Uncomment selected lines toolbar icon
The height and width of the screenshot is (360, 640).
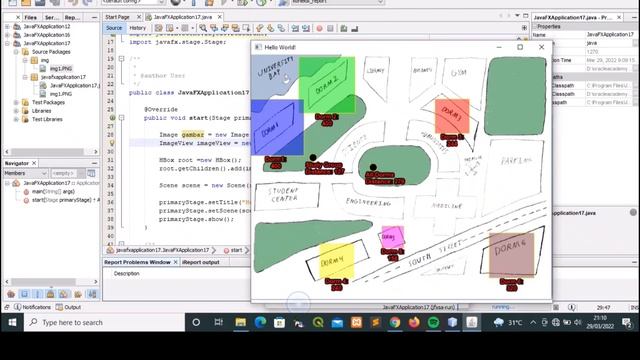[x=355, y=28]
